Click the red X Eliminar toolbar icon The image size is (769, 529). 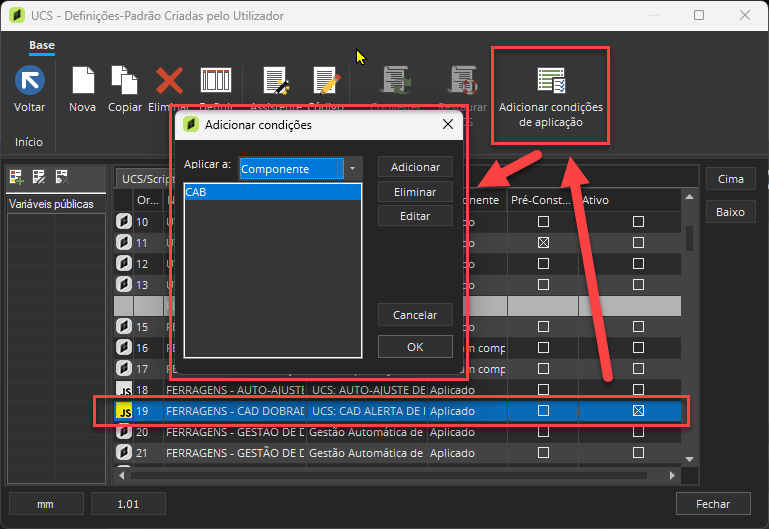tap(169, 81)
